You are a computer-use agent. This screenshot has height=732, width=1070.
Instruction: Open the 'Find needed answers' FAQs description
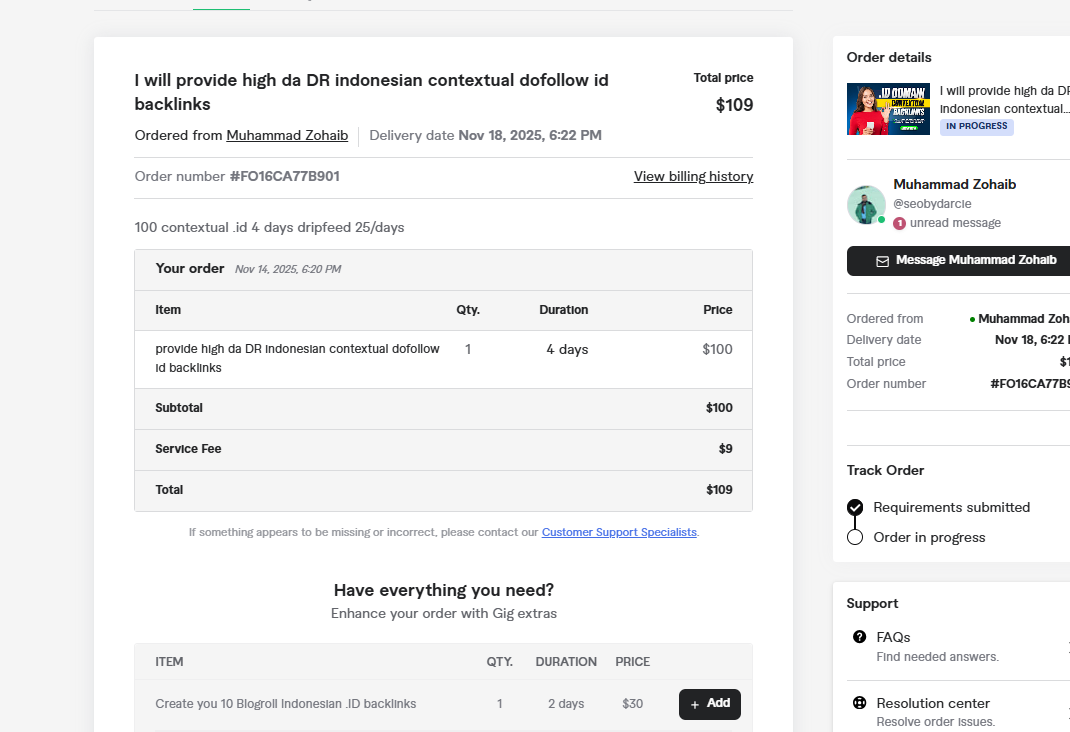(x=937, y=657)
